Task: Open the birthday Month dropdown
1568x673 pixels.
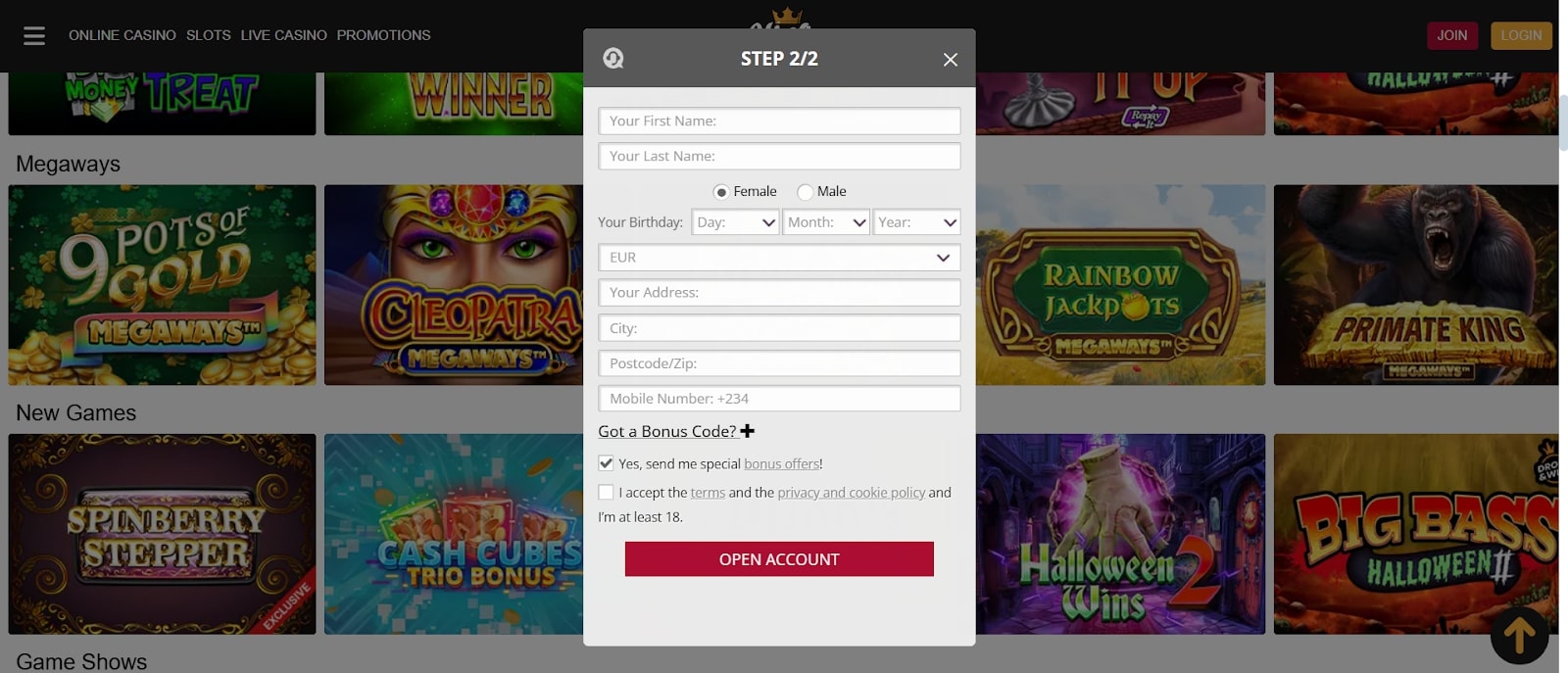Action: [x=826, y=222]
